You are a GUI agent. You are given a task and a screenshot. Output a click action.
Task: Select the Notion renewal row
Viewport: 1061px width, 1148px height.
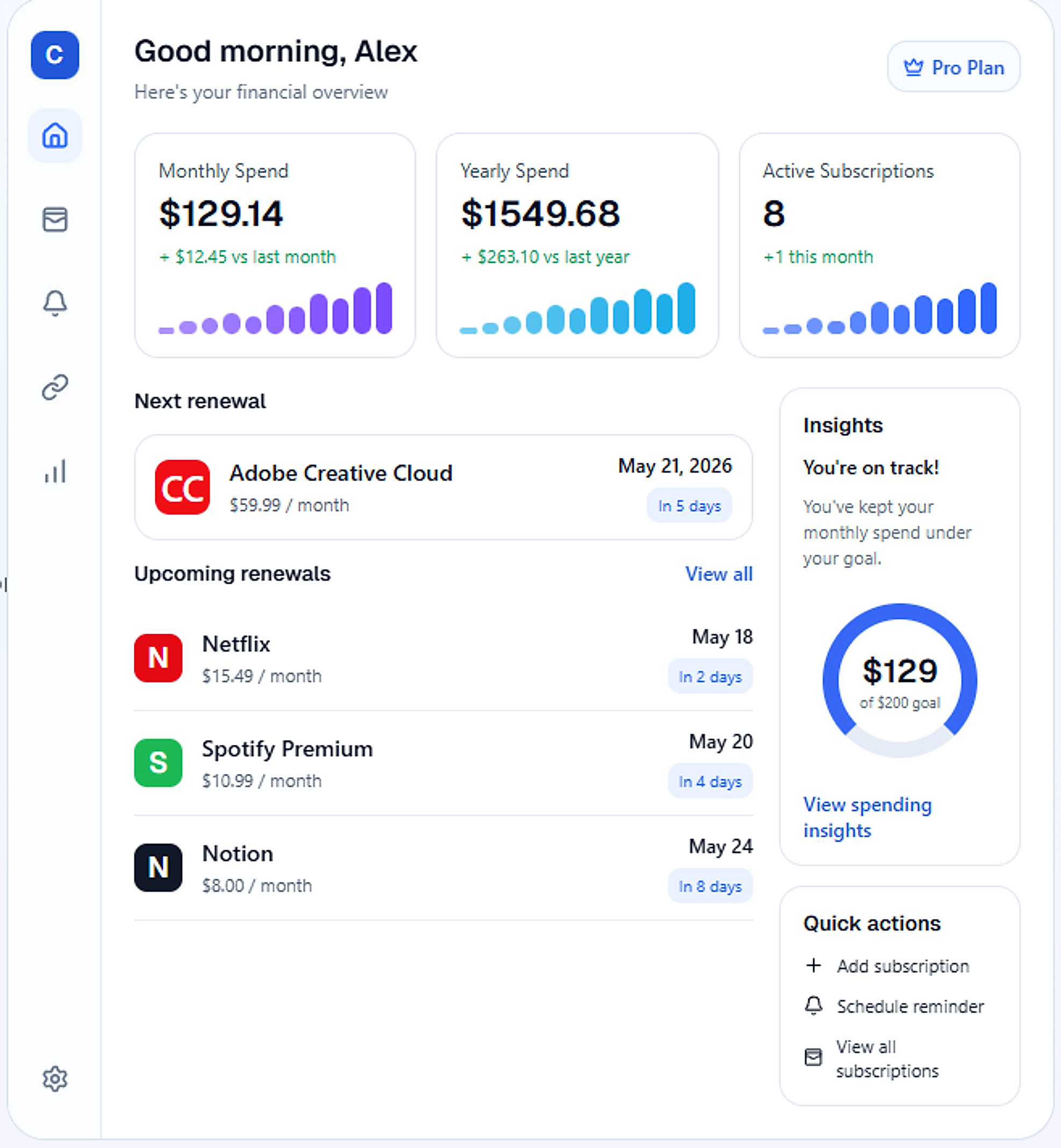443,867
